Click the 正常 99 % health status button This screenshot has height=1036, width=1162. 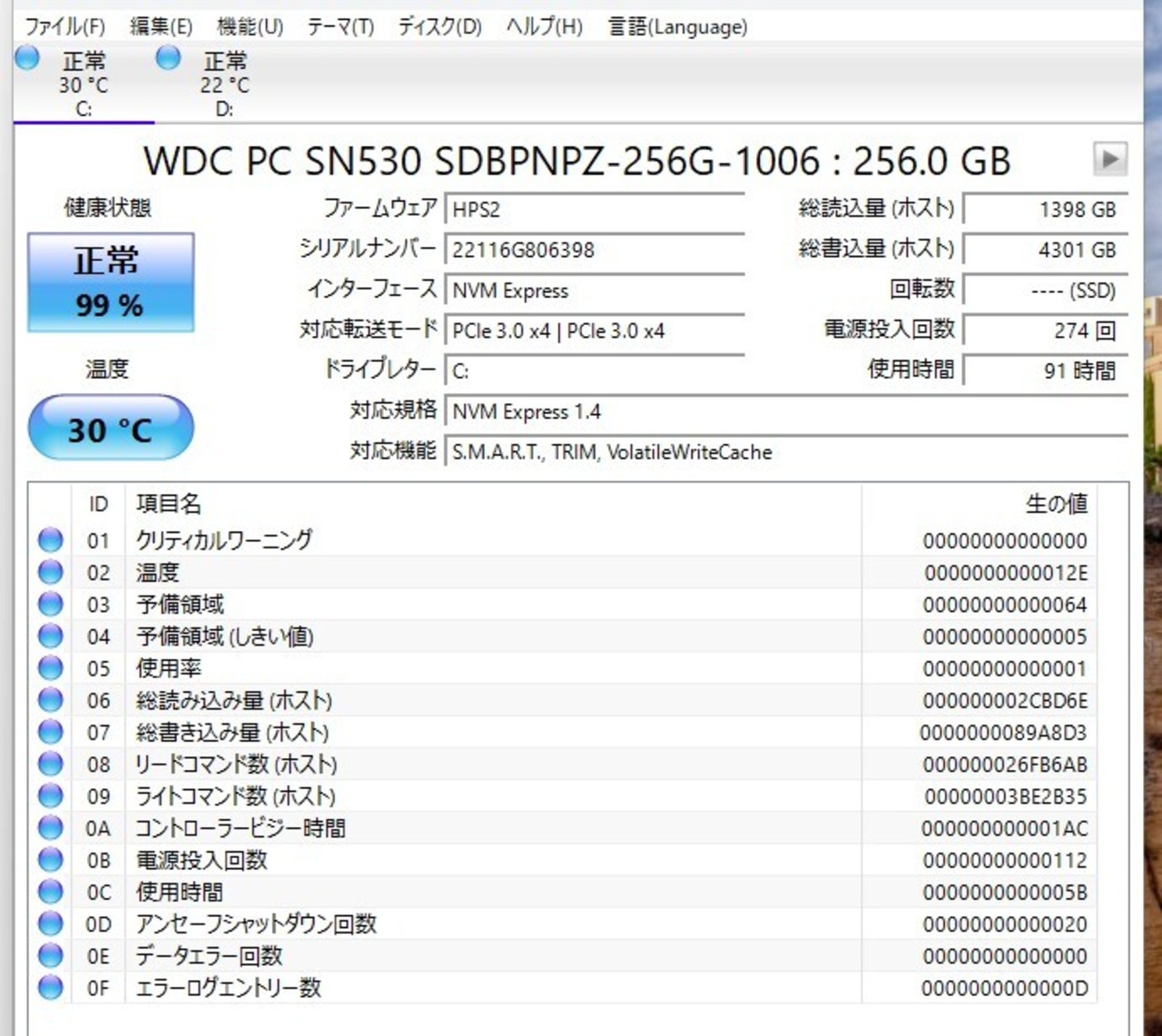coord(110,282)
